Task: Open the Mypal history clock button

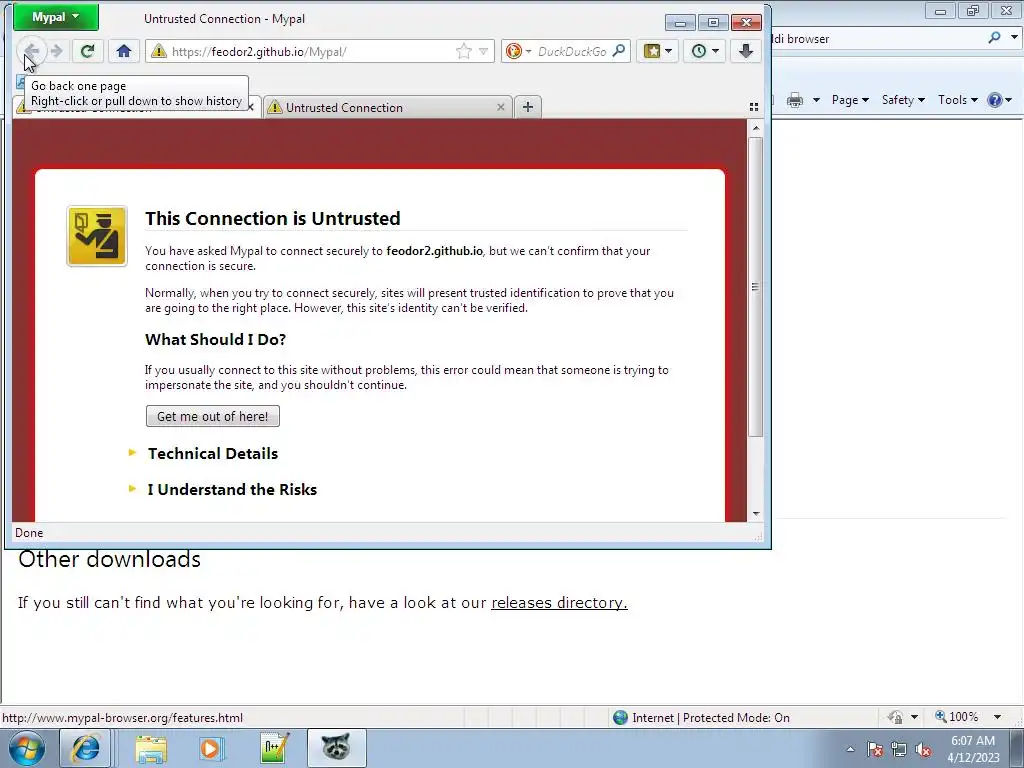Action: click(x=705, y=51)
